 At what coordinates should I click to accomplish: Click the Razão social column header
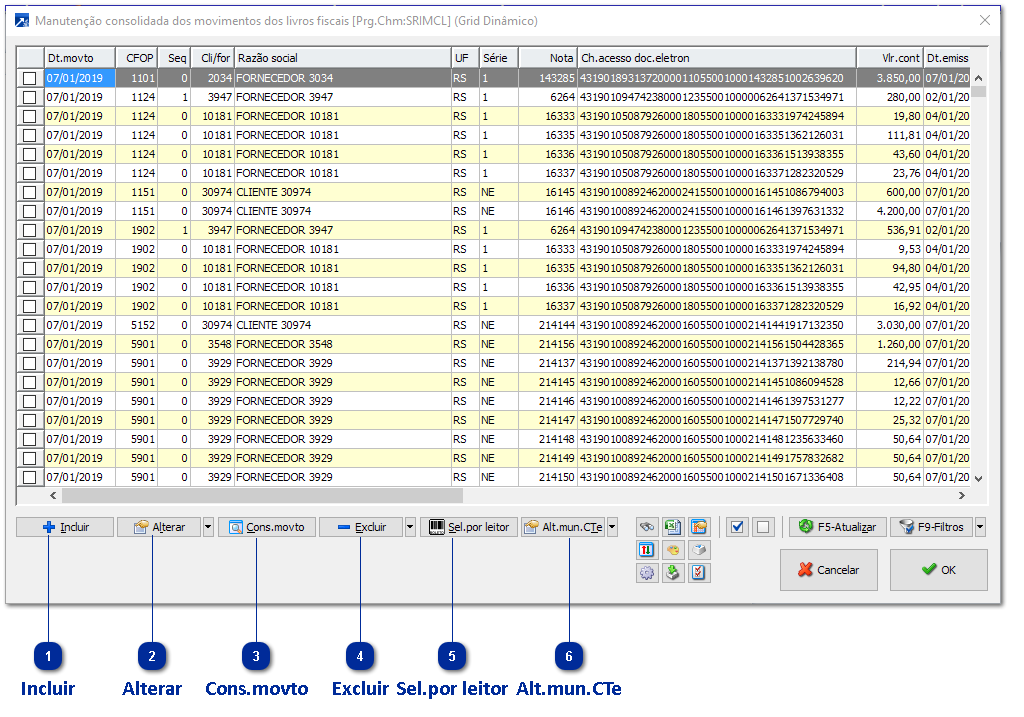(x=342, y=58)
